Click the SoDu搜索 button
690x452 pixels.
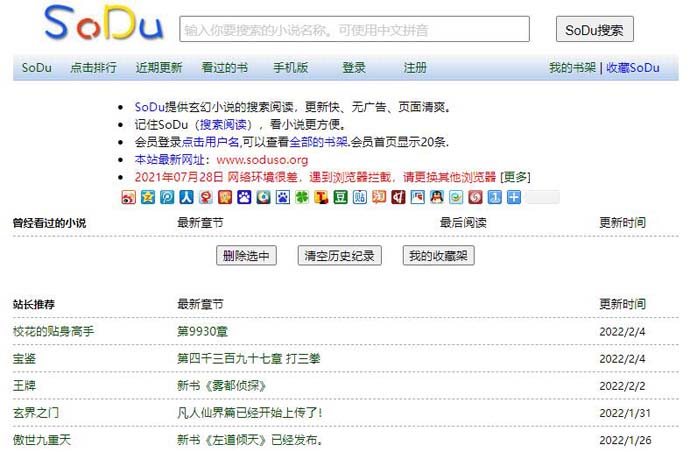tap(595, 29)
